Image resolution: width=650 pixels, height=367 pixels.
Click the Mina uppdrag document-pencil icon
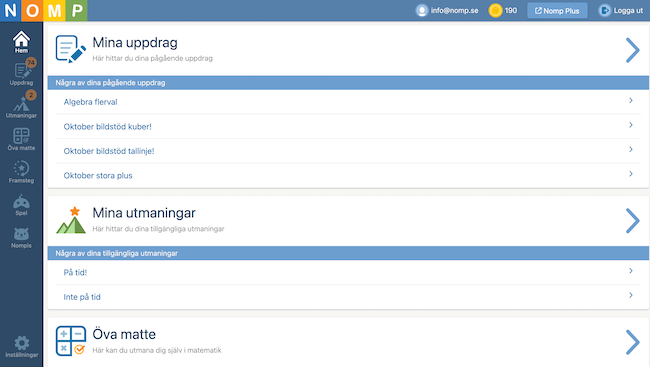click(x=70, y=49)
